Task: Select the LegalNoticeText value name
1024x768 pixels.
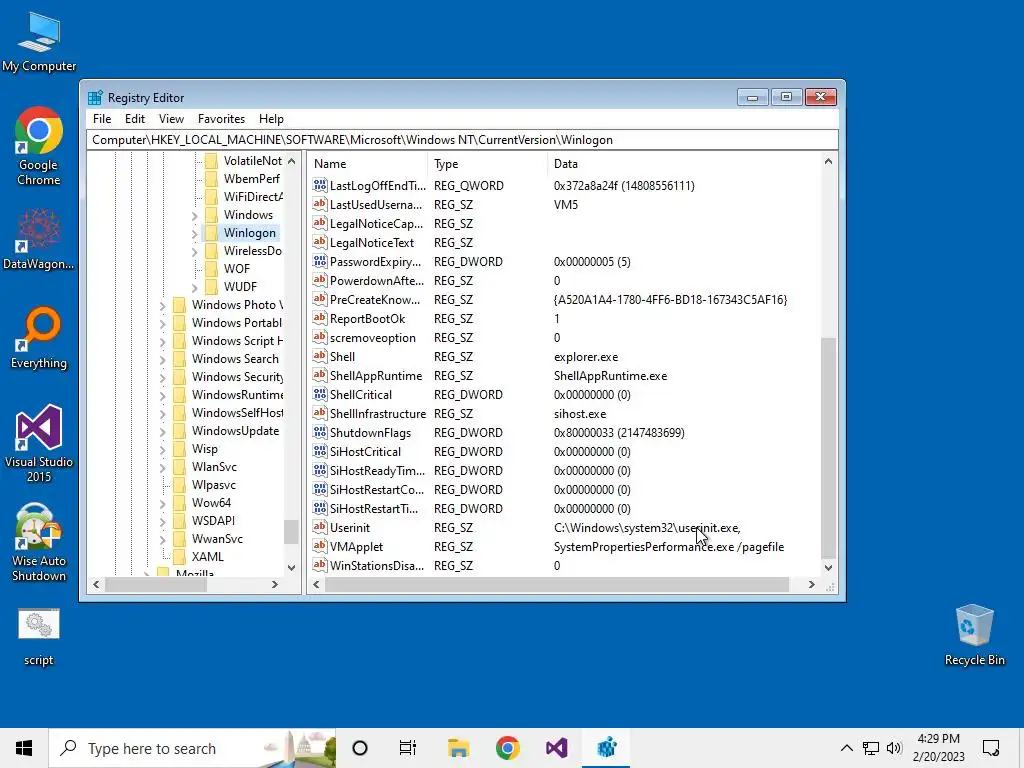Action: [372, 243]
